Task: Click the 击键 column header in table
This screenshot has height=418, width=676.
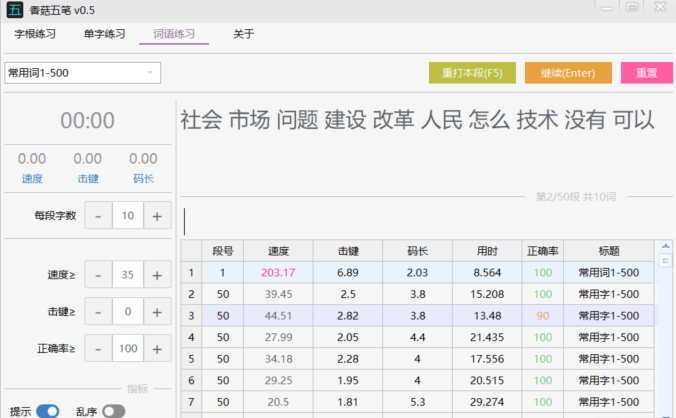Action: pyautogui.click(x=348, y=251)
